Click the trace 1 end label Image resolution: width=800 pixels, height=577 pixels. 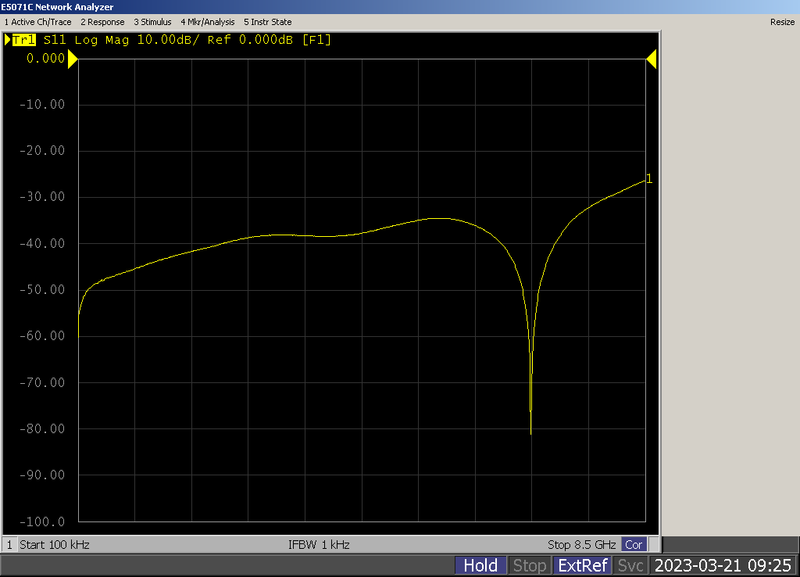[649, 179]
